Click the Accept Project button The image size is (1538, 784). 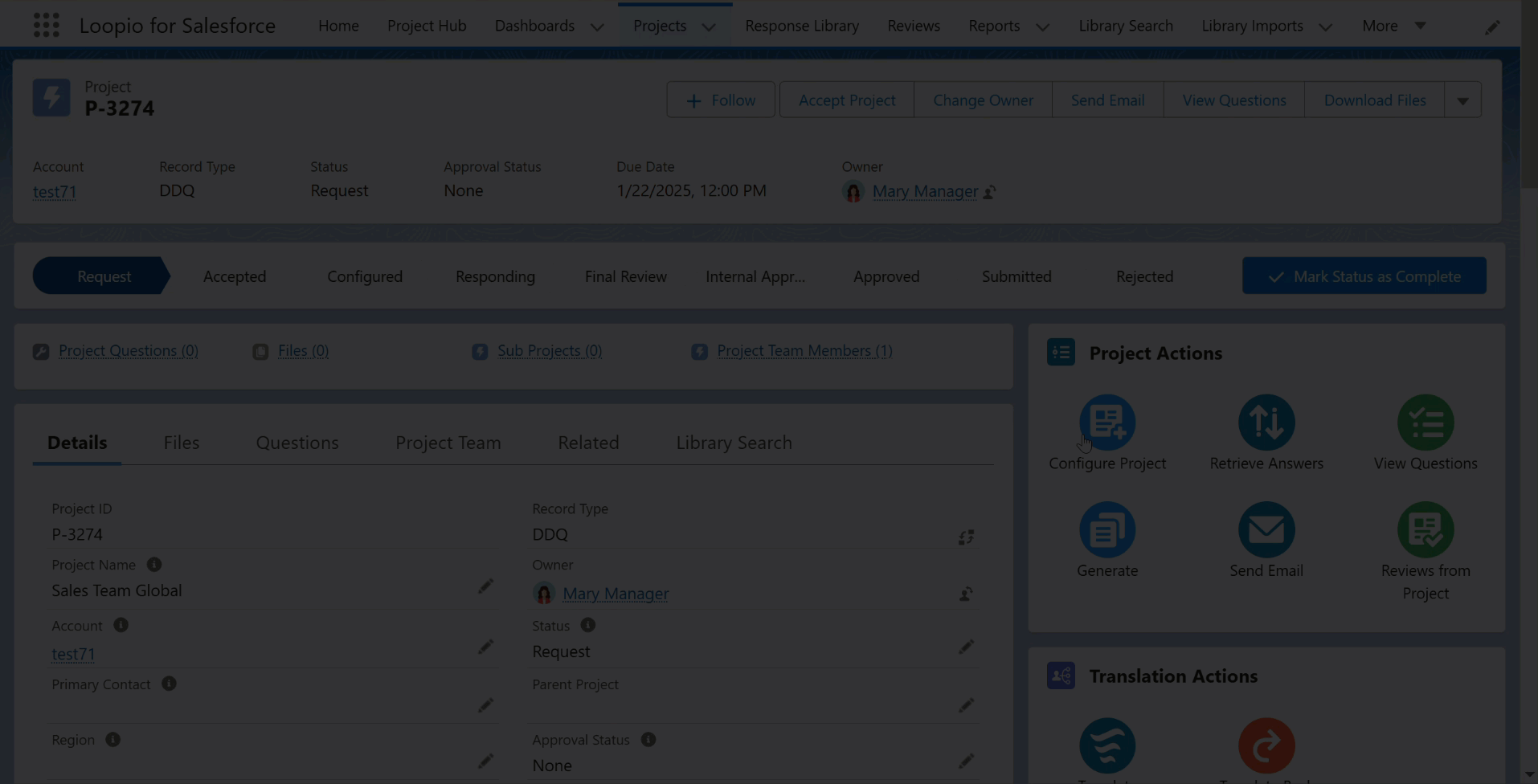click(847, 100)
